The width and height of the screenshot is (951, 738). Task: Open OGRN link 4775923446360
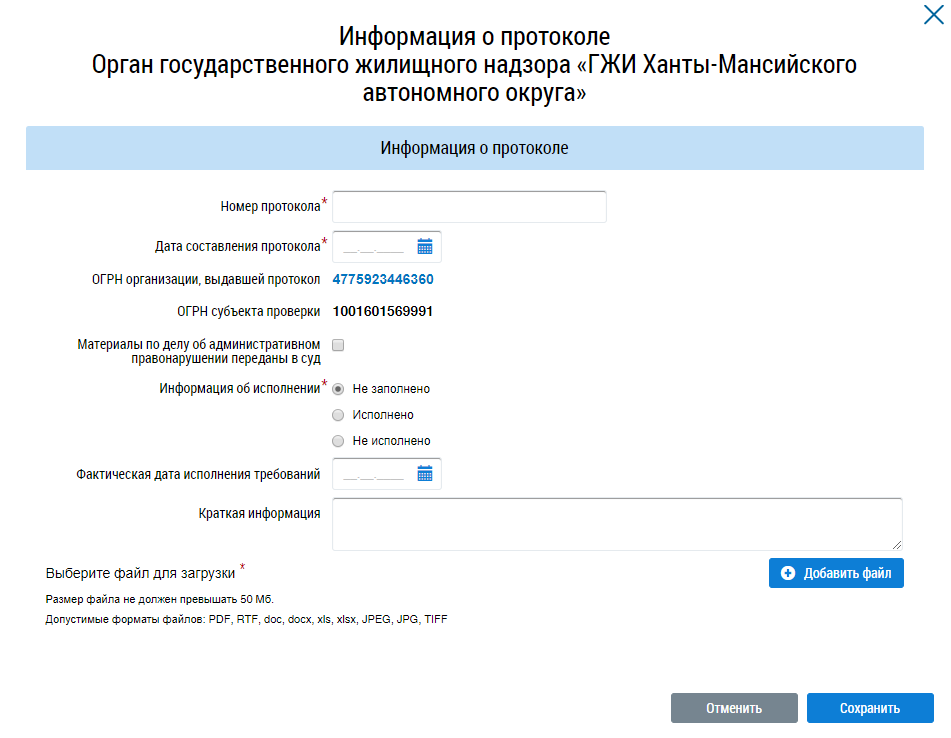pos(383,279)
